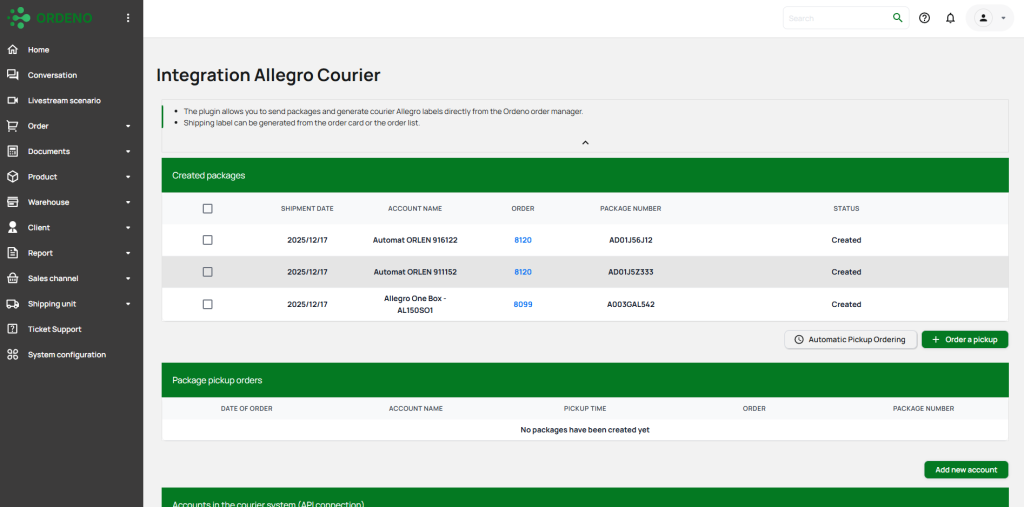Click the Pickup Time column header
Viewport: 1024px width, 507px height.
(584, 408)
